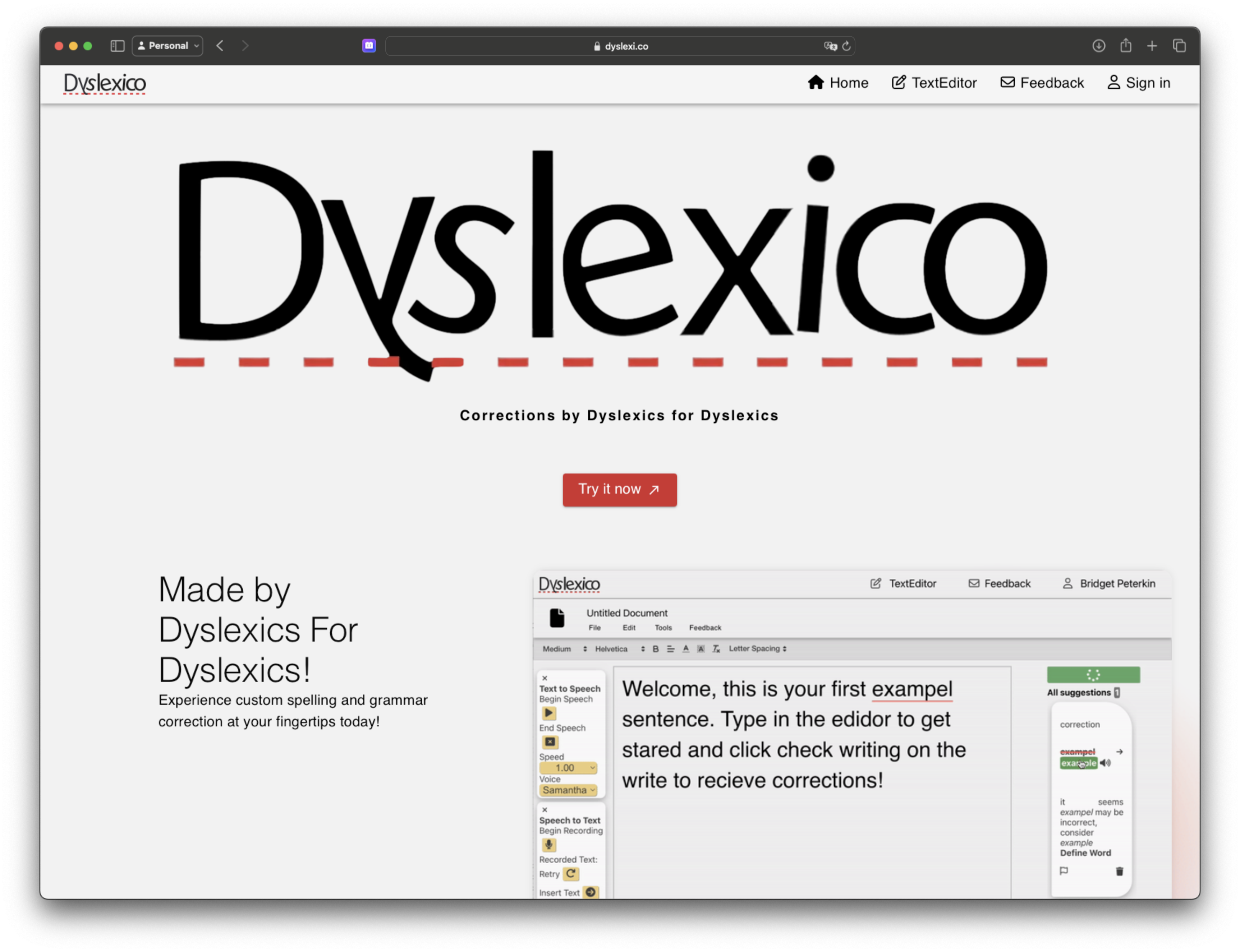Click the red Try it now button

[x=620, y=490]
